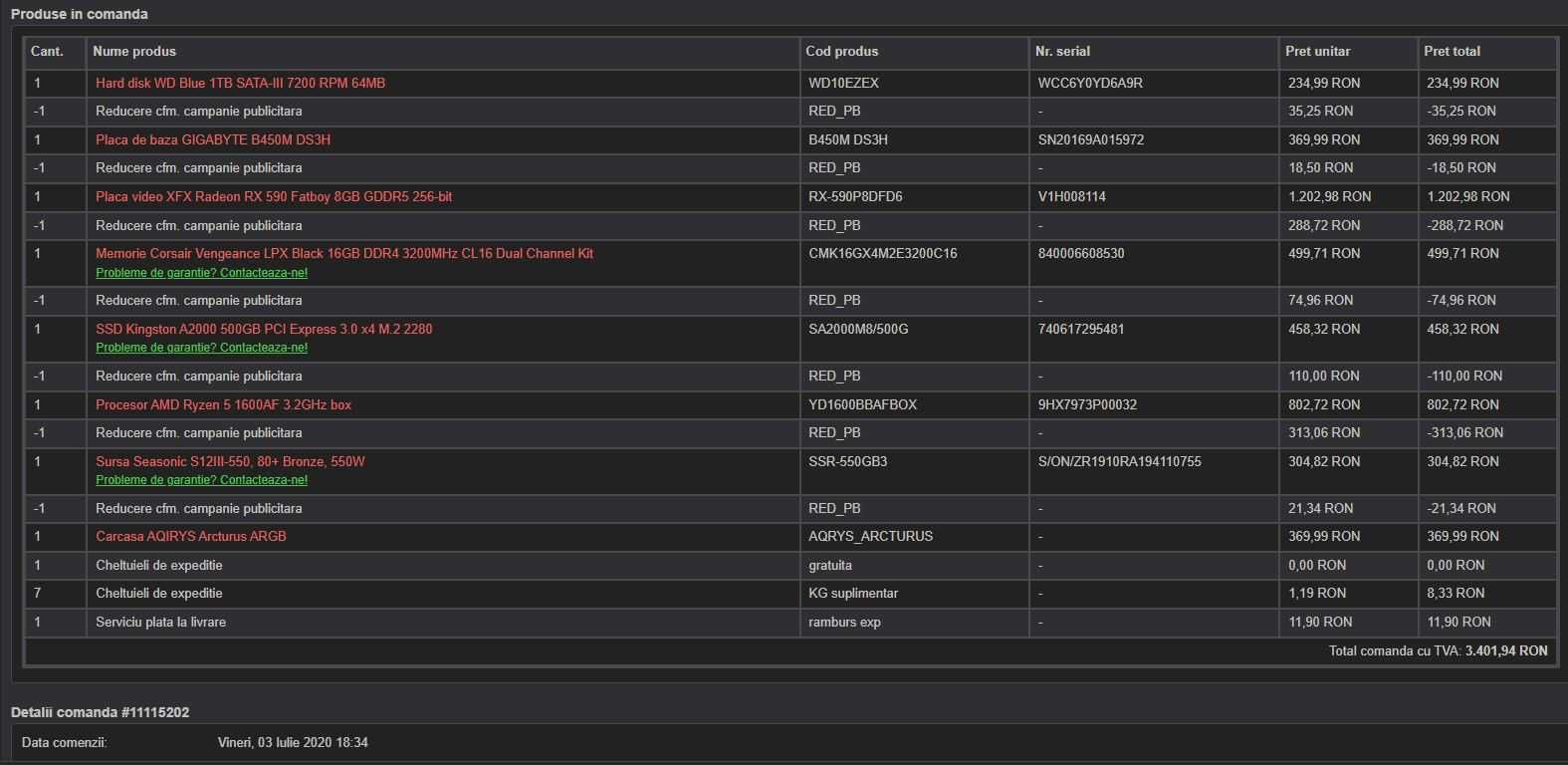Viewport: 1568px width, 765px height.
Task: Open Memorie Corsair Vengeance LPX Black link
Action: click(344, 253)
